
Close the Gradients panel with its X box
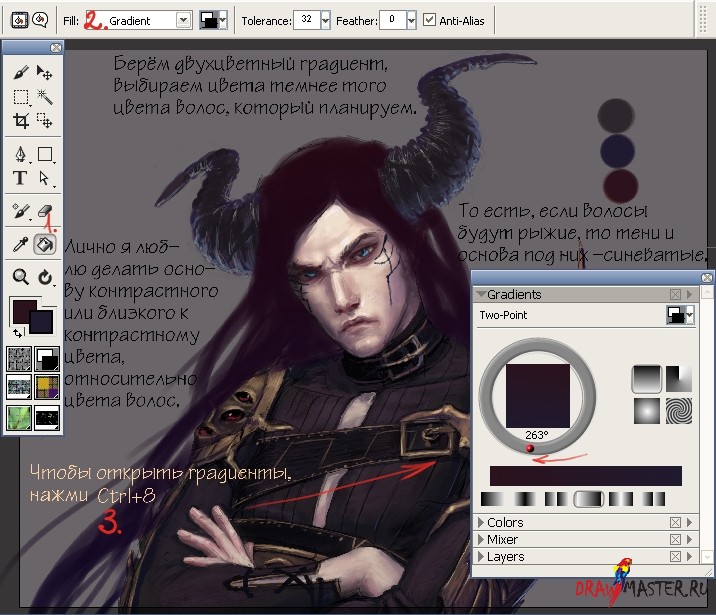click(675, 294)
